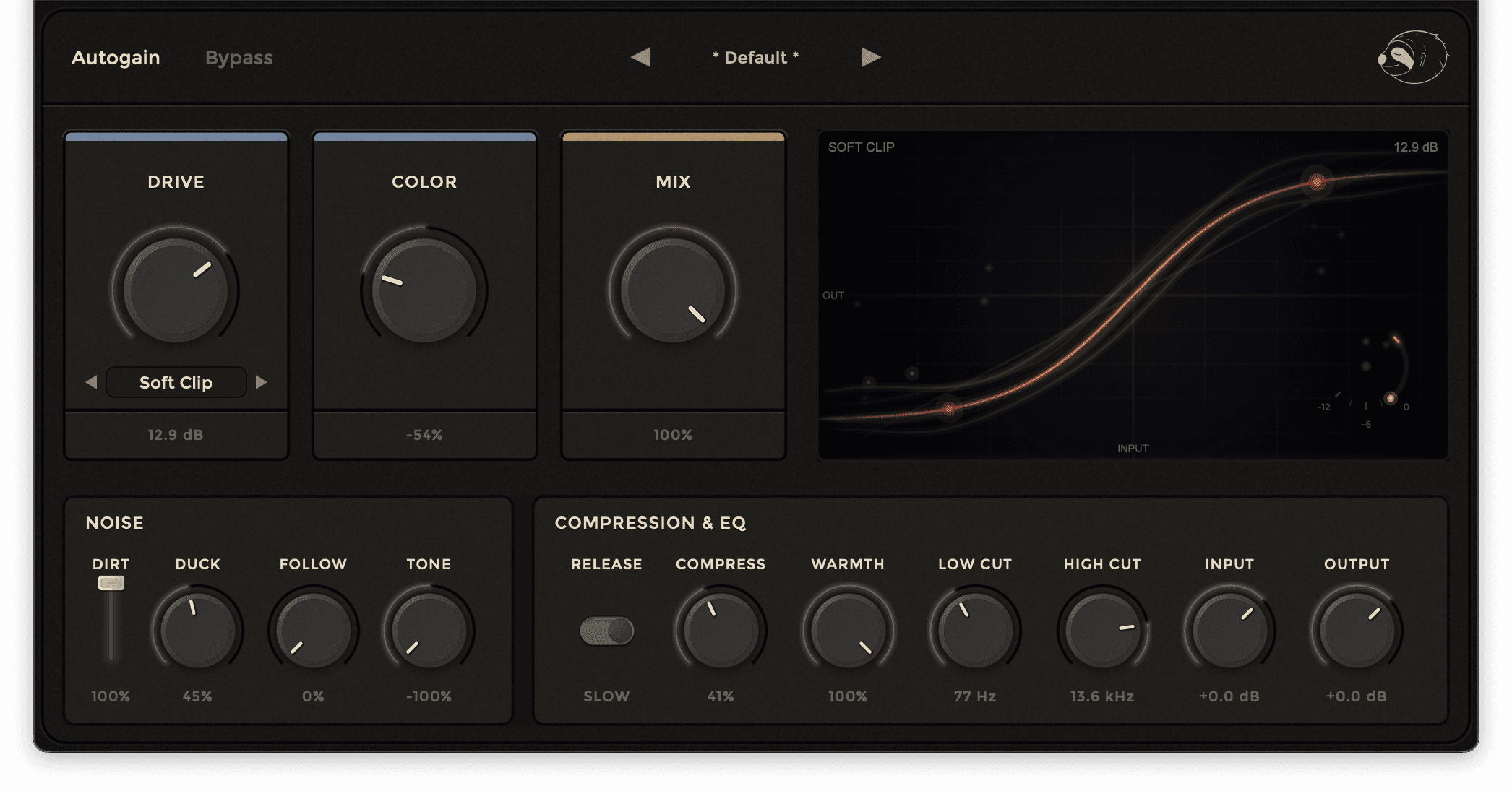Click the High Cut knob
This screenshot has height=791, width=1512.
click(x=1102, y=631)
